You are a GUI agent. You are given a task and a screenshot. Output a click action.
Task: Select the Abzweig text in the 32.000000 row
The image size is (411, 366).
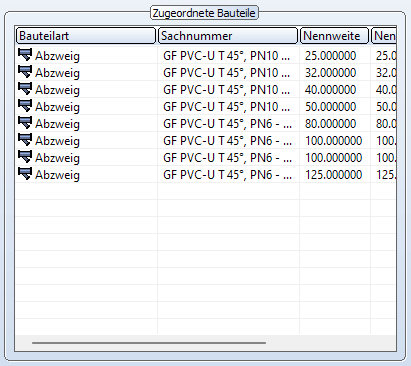(x=57, y=73)
